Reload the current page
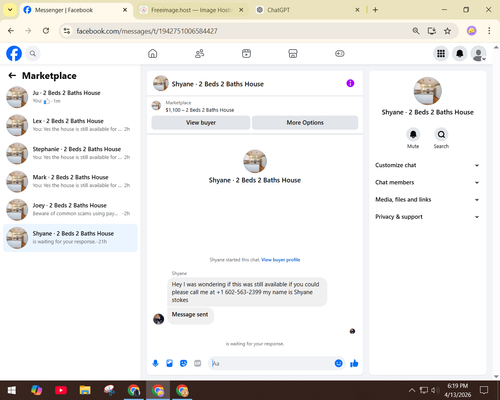 [x=46, y=31]
